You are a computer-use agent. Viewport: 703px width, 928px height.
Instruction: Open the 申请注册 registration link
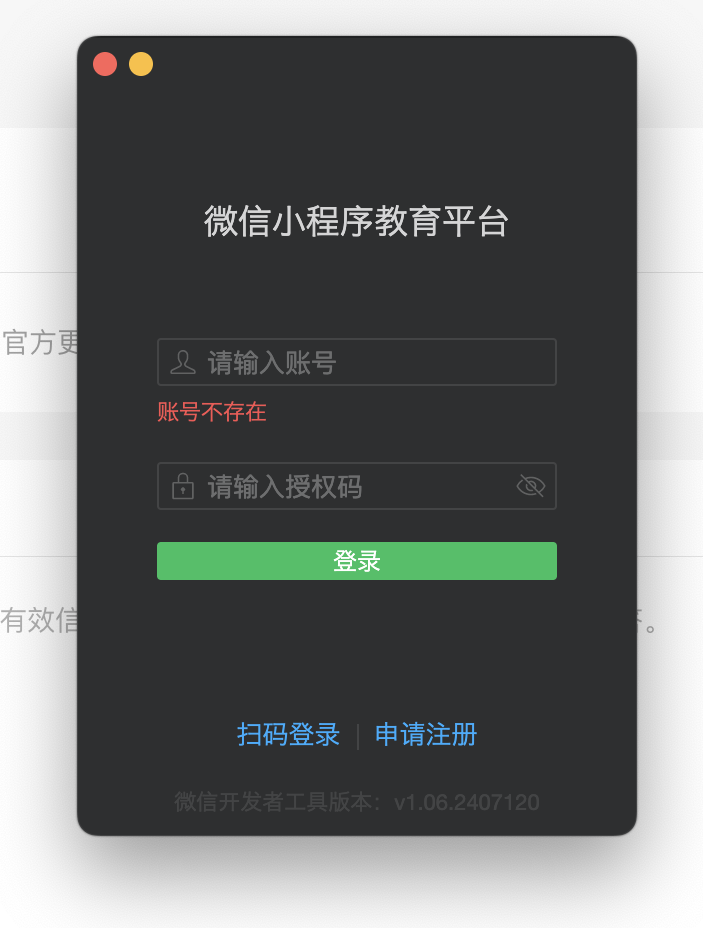click(426, 734)
